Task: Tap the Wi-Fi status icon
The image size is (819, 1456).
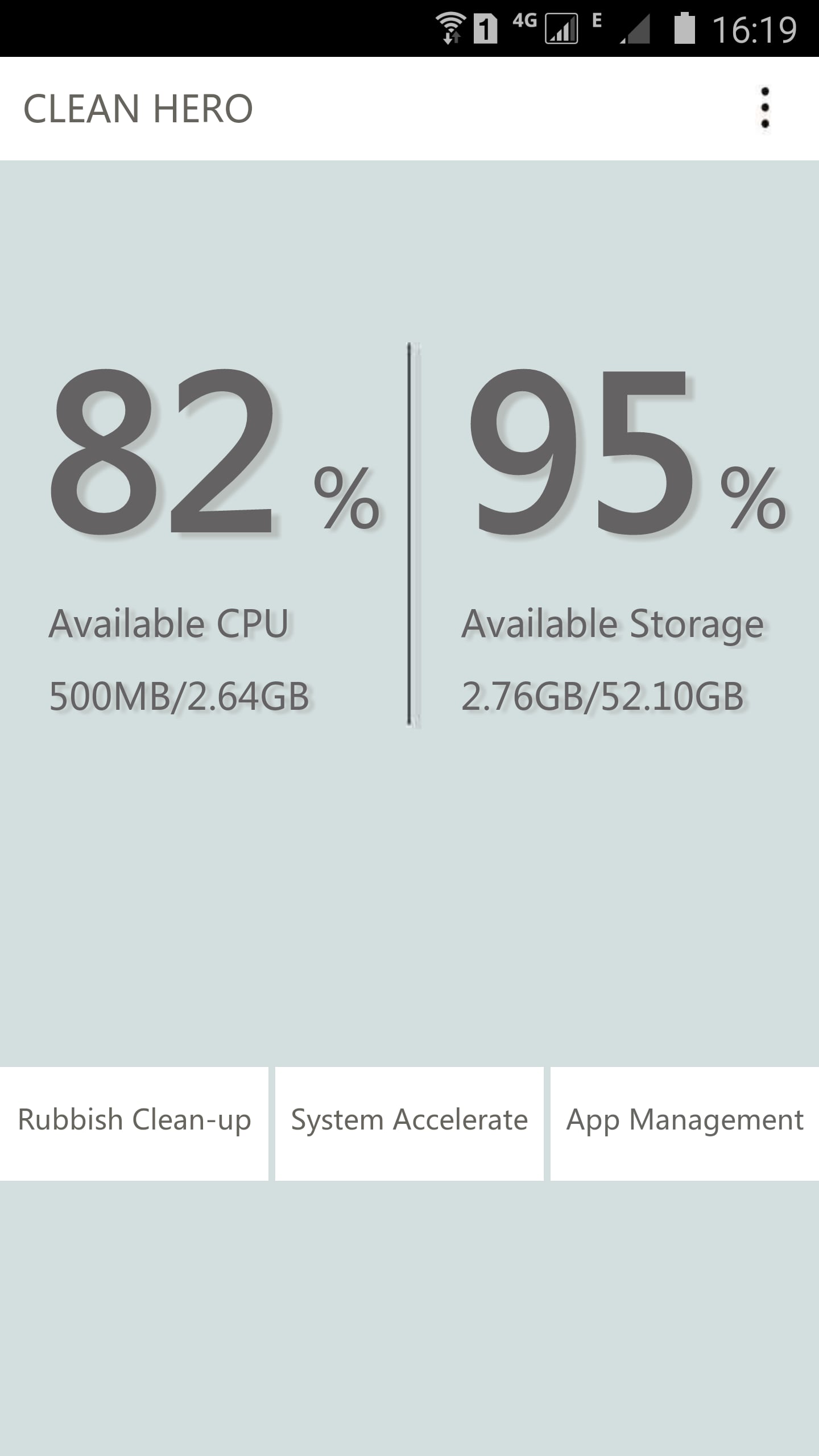Action: [x=451, y=28]
